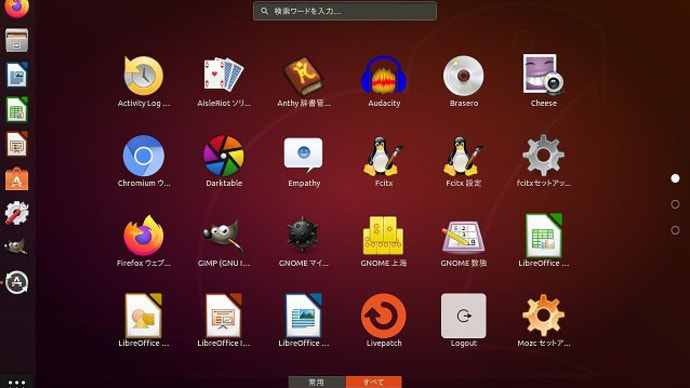Select the すべて all apps tab

tap(374, 382)
